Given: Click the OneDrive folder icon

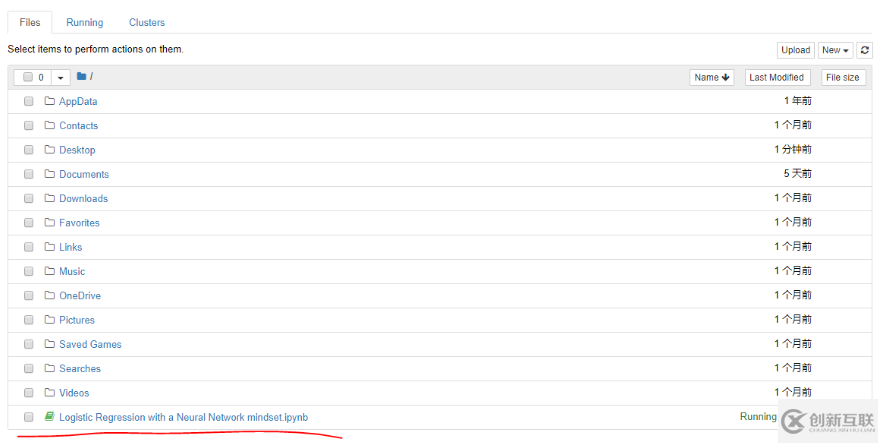Looking at the screenshot, I should coord(49,296).
